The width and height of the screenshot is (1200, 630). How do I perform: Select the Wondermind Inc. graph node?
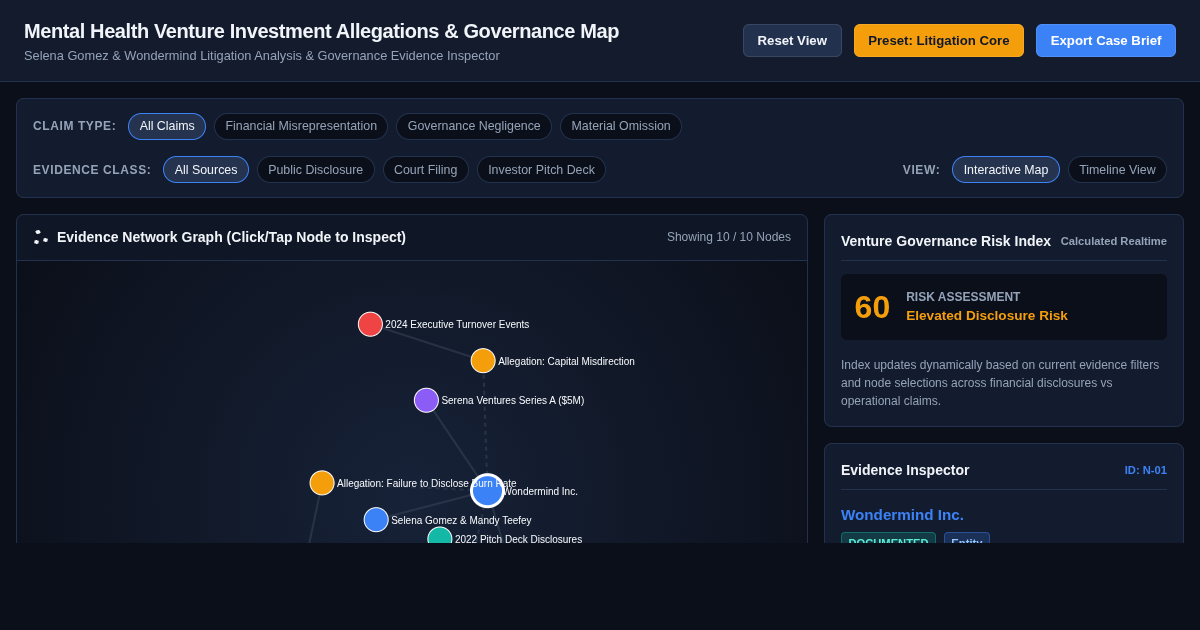pyautogui.click(x=487, y=491)
